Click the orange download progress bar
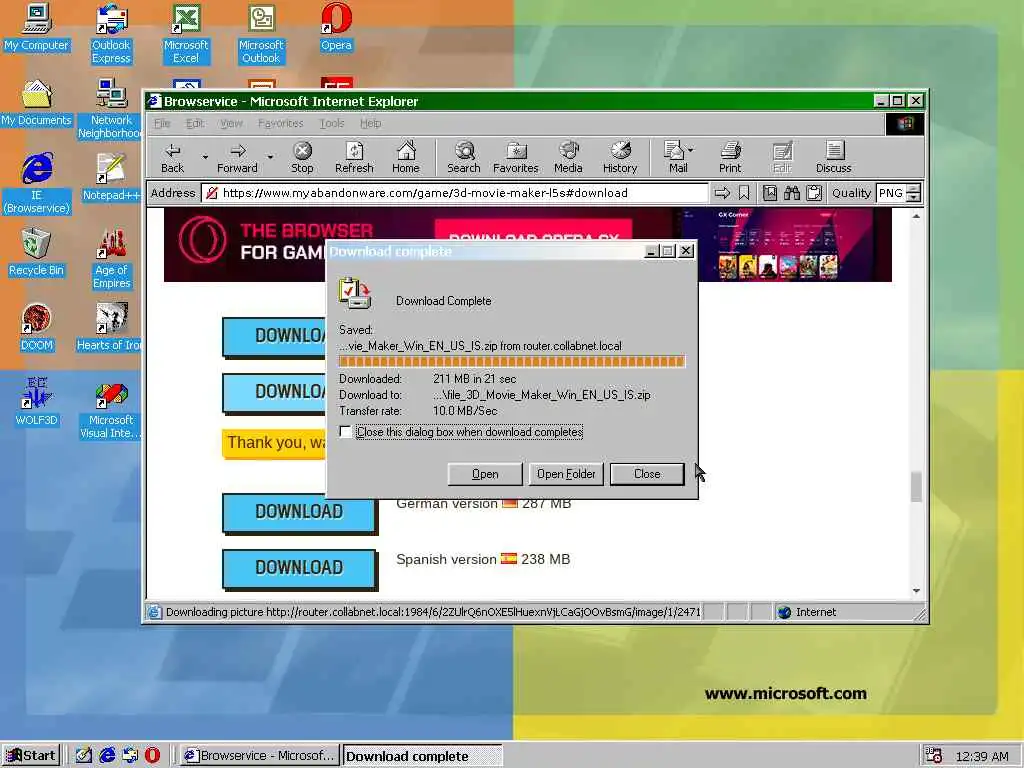This screenshot has width=1024, height=768. tap(511, 362)
